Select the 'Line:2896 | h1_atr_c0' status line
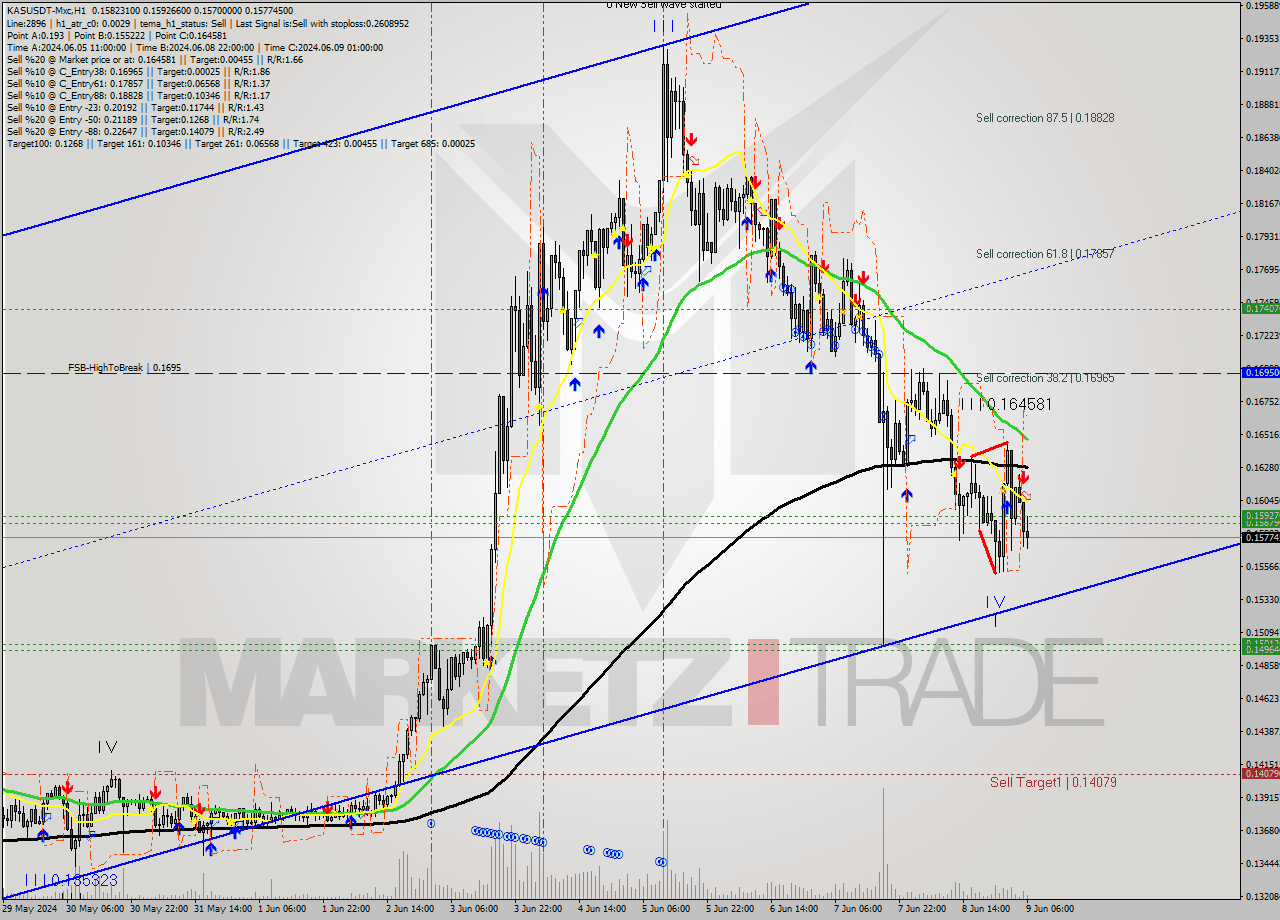Viewport: 1280px width, 920px height. [208, 23]
